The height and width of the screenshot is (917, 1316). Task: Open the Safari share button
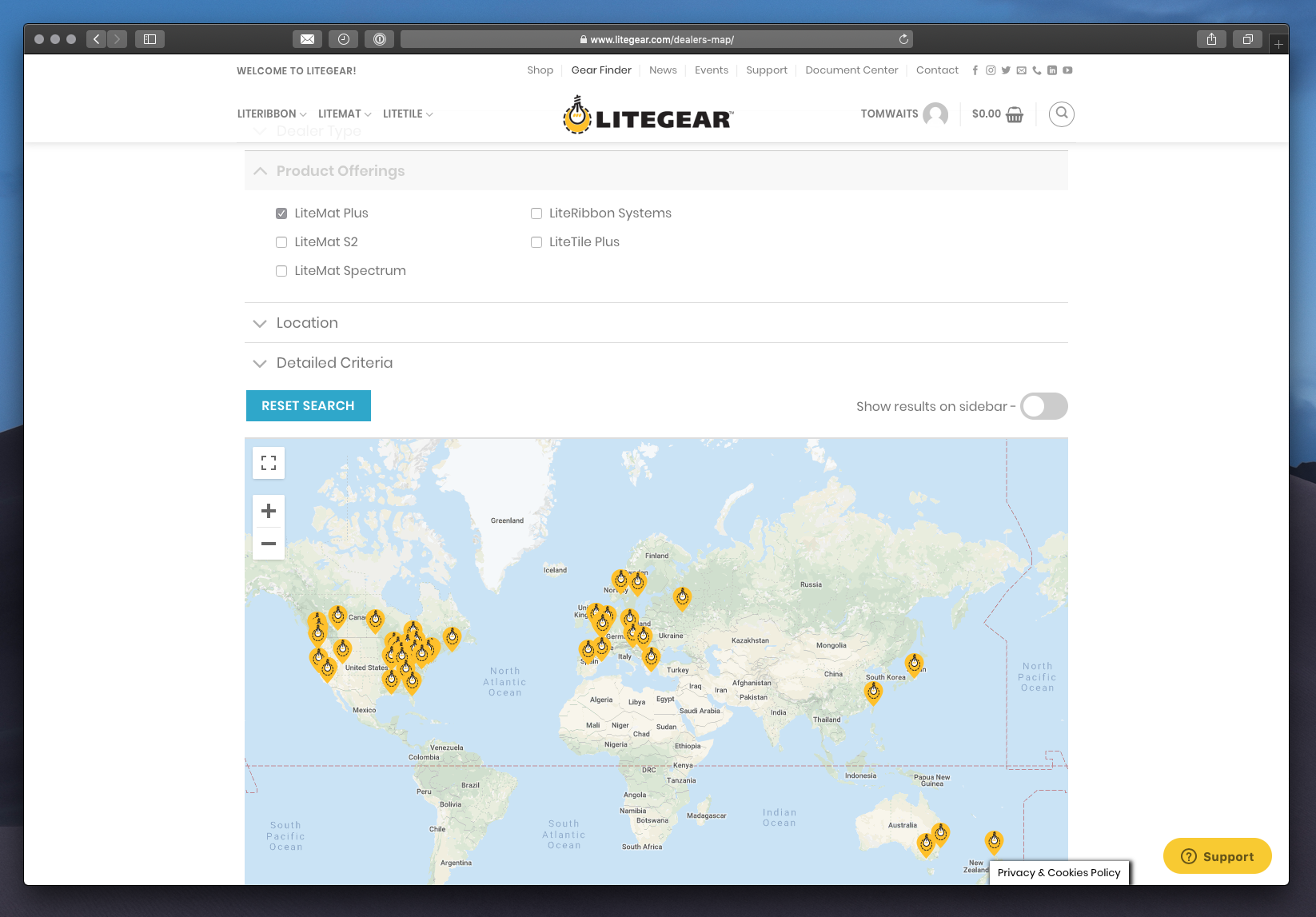1212,39
